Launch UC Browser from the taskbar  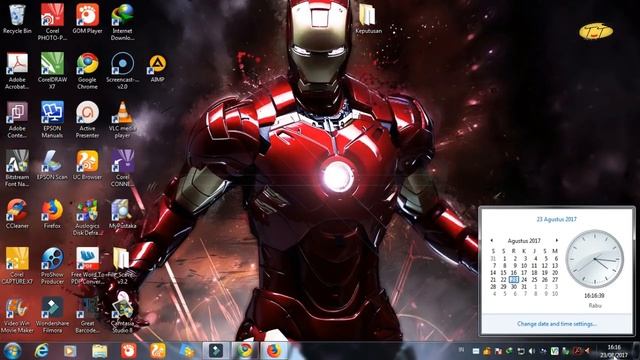pyautogui.click(x=158, y=351)
